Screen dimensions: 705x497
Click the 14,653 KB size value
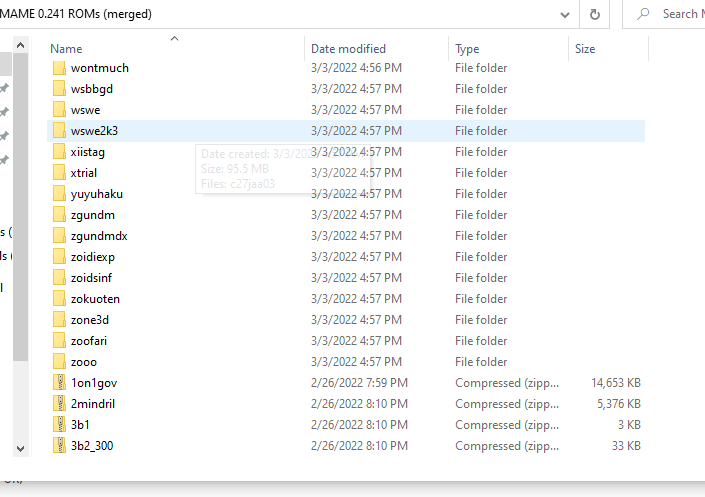click(616, 383)
